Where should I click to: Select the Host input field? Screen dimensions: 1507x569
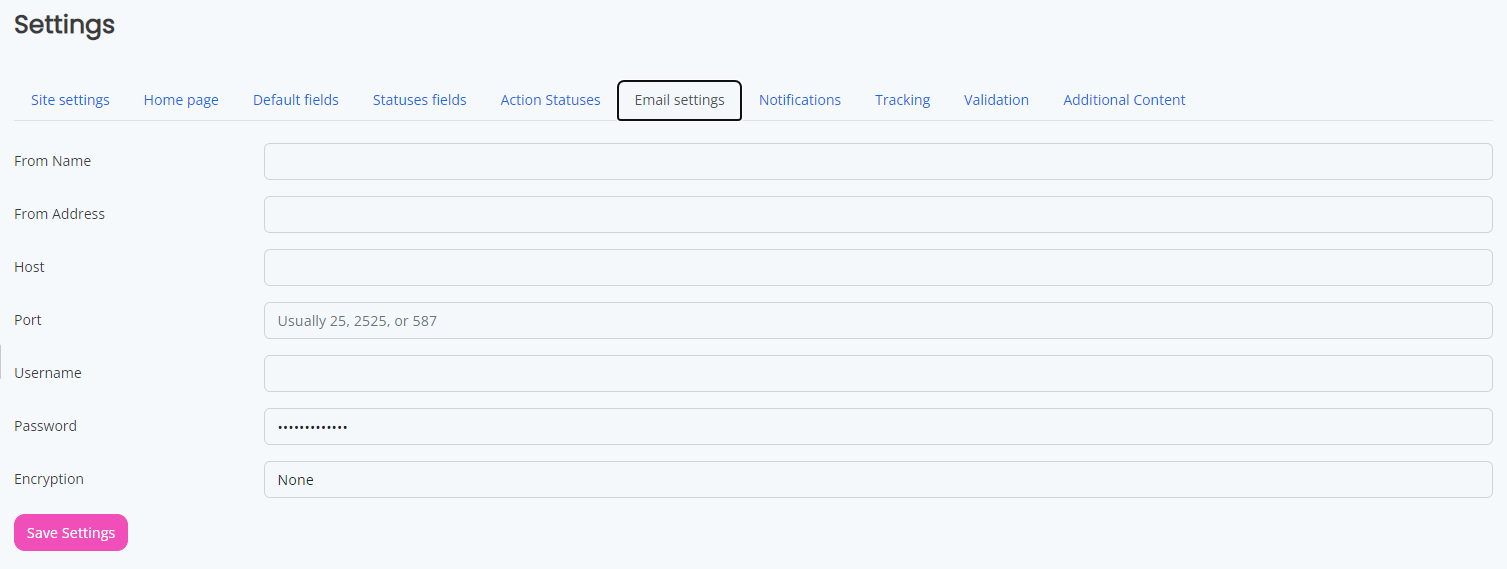tap(878, 267)
